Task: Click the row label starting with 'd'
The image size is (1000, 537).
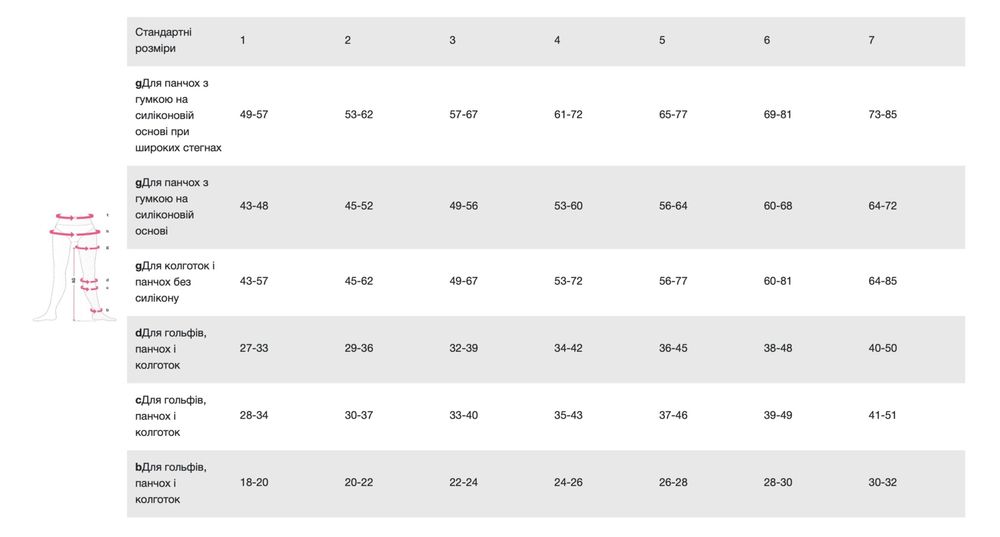Action: click(171, 349)
